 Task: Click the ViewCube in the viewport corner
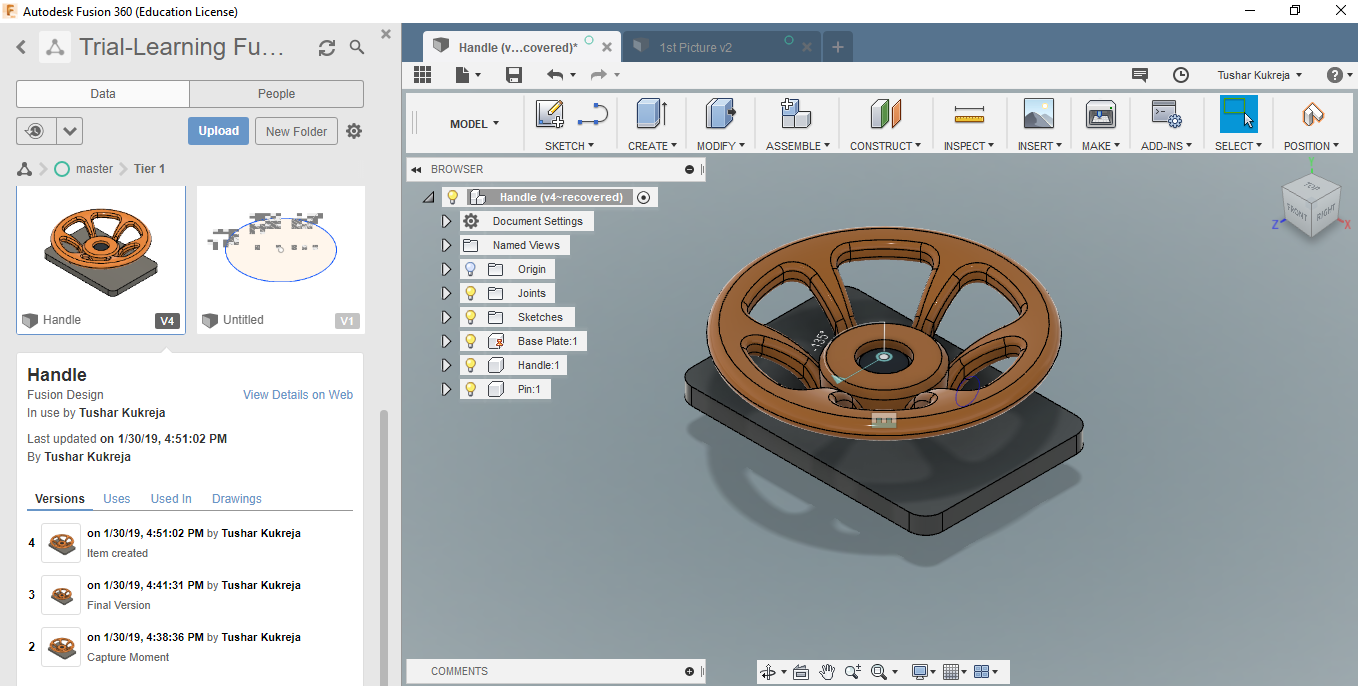[1310, 207]
